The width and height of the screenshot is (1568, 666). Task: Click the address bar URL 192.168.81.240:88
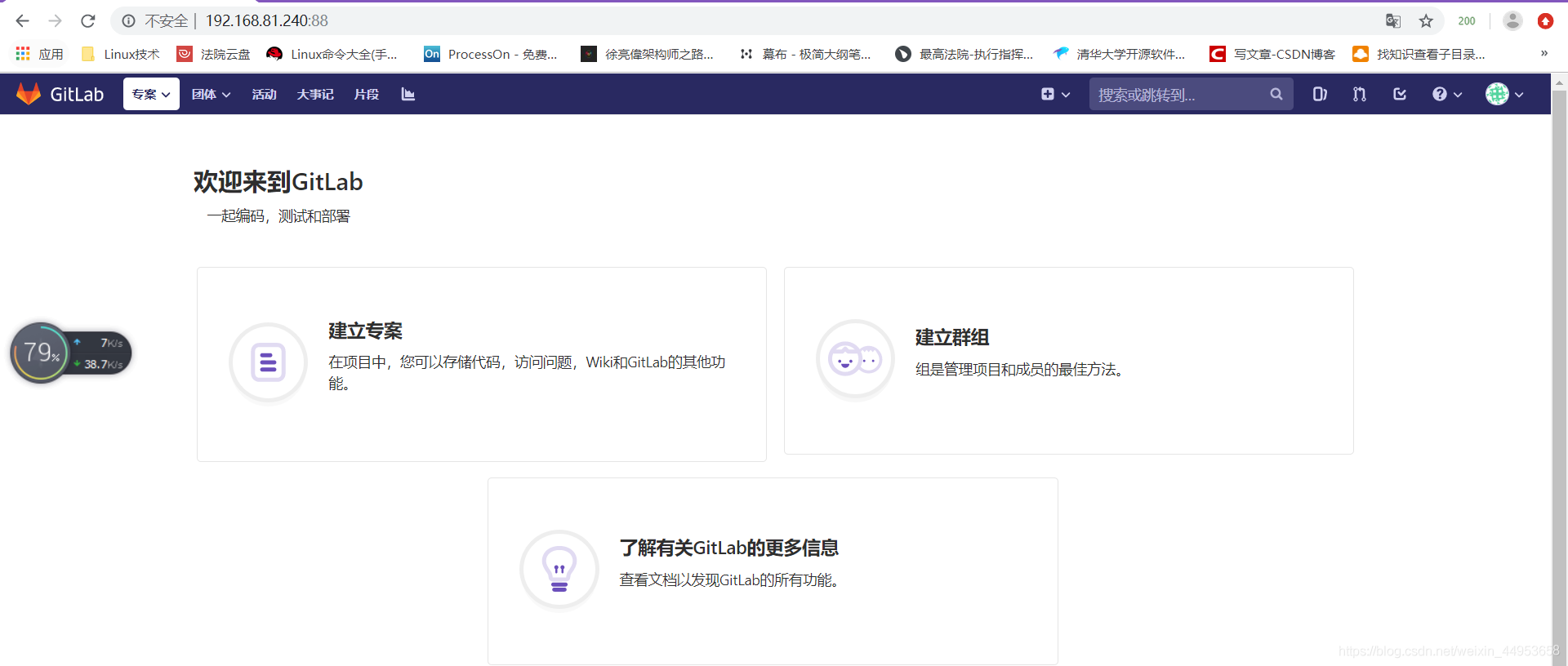[x=267, y=21]
